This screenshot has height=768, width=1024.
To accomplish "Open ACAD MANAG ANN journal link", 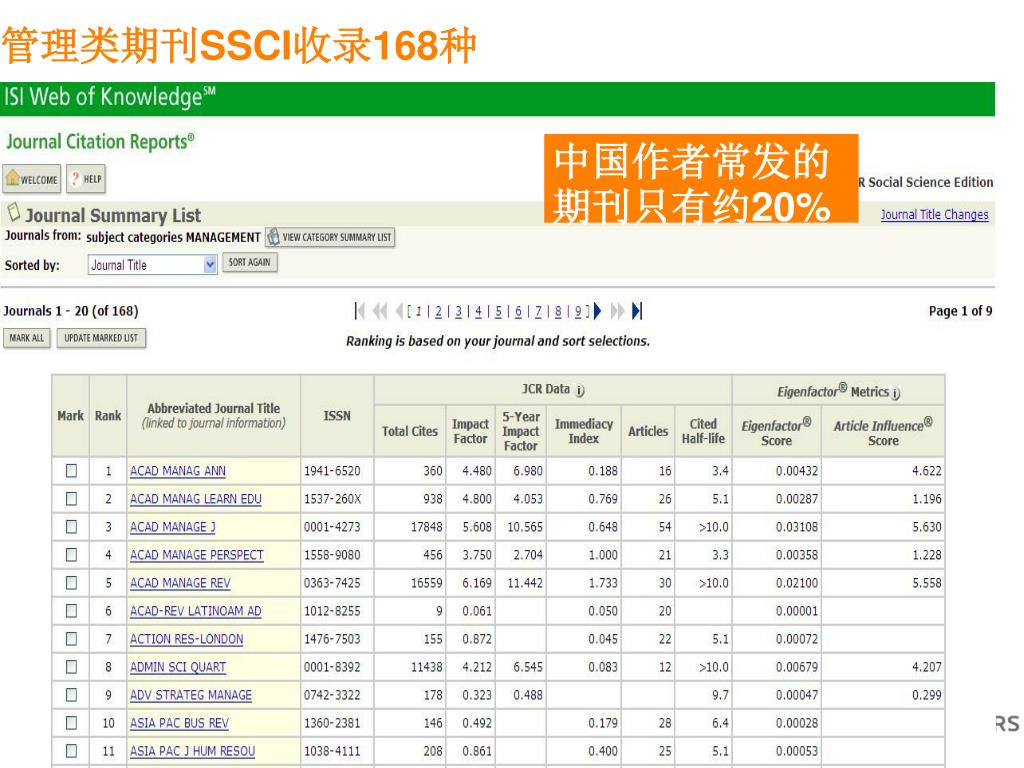I will [178, 471].
